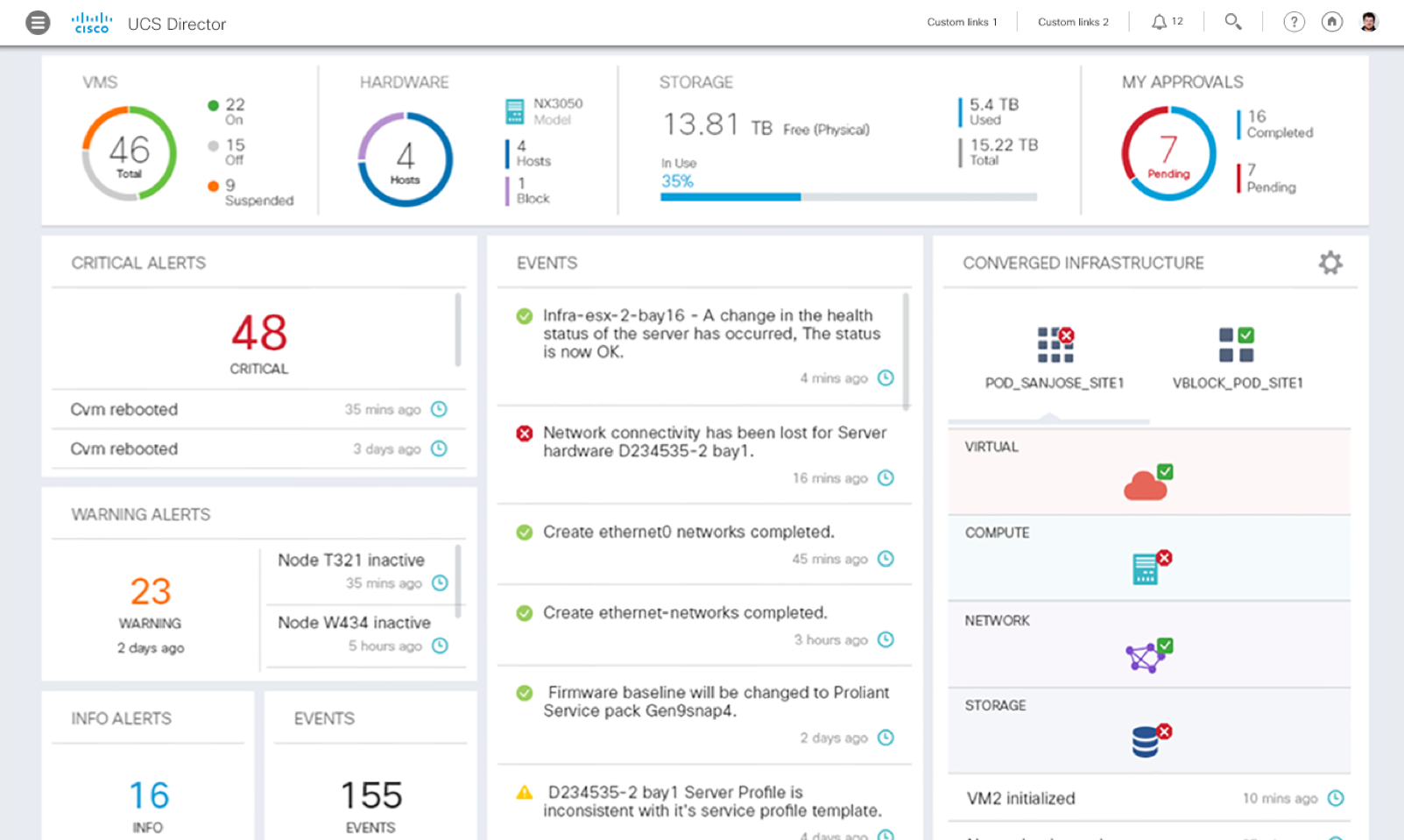Click the Cisco logo
Screen dimensions: 1404x840
(x=92, y=23)
